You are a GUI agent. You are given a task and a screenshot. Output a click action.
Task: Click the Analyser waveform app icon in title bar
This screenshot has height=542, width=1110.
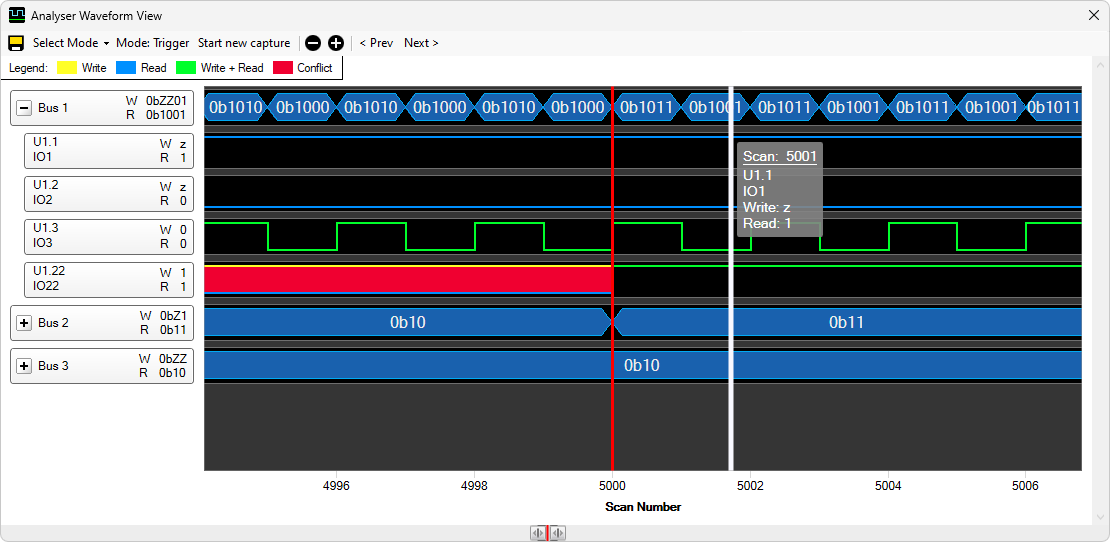tap(16, 16)
